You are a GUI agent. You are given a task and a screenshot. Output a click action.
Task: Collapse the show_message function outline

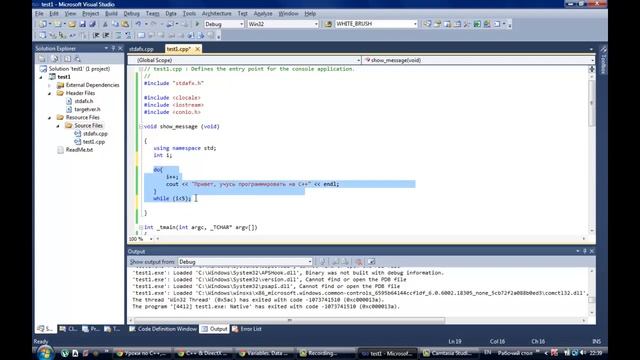[x=141, y=127]
